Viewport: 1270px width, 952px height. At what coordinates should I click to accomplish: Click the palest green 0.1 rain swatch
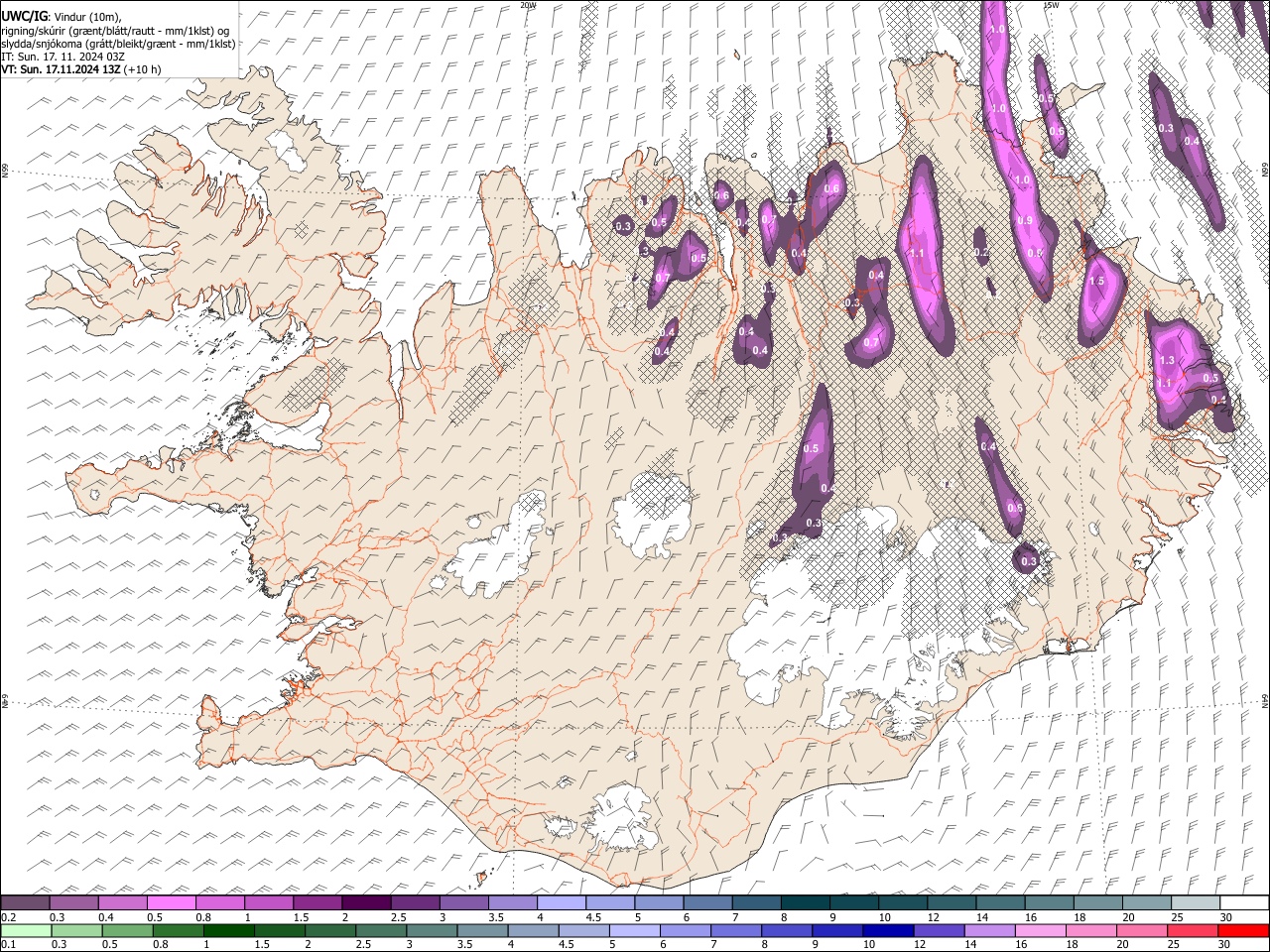tap(26, 930)
